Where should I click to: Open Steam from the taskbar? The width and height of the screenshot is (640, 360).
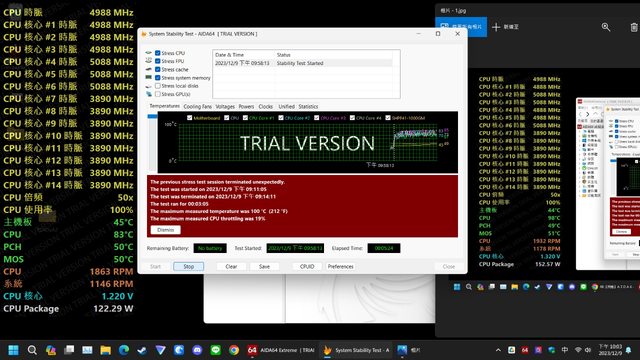coord(142,350)
